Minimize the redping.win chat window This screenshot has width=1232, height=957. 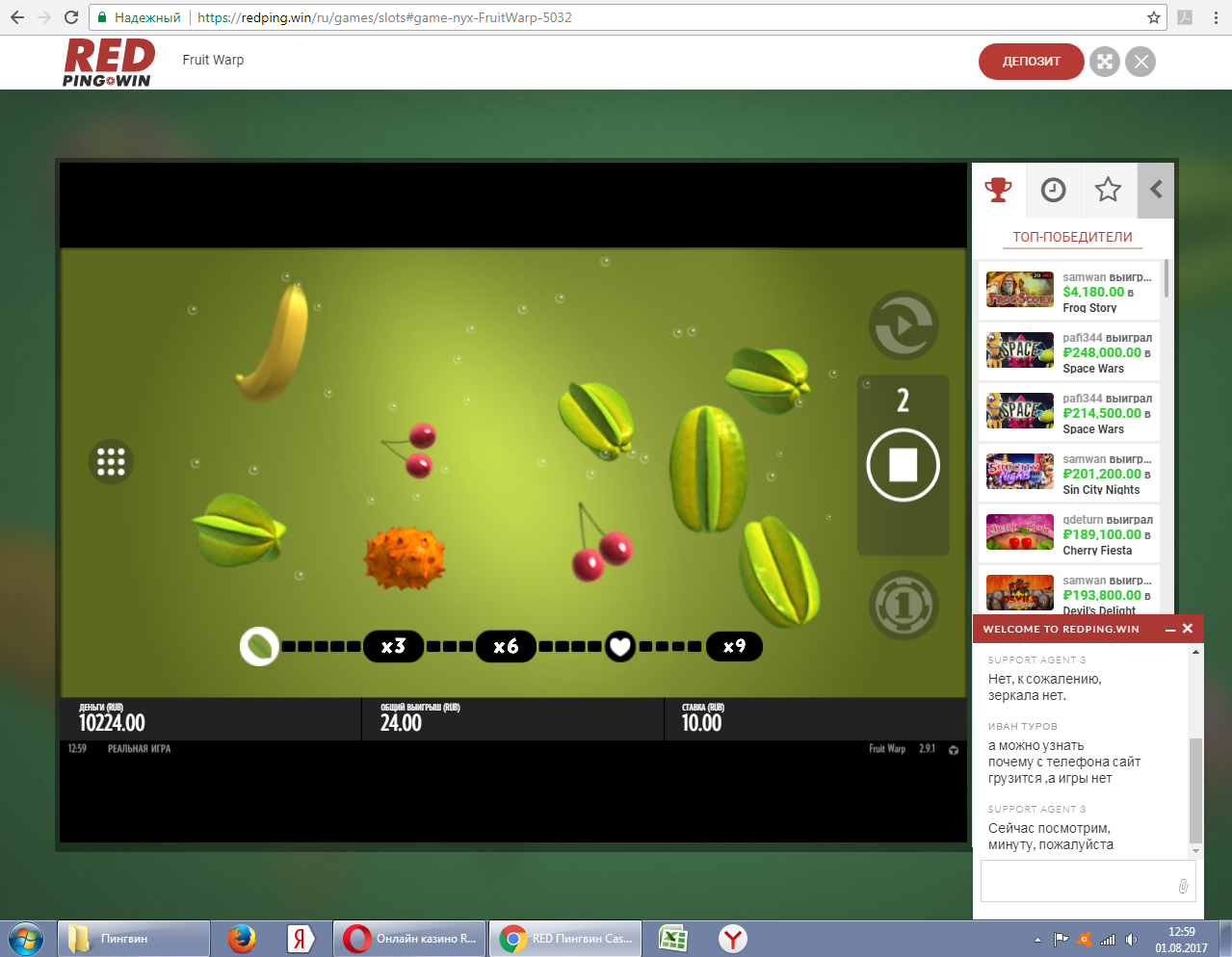tap(1170, 629)
